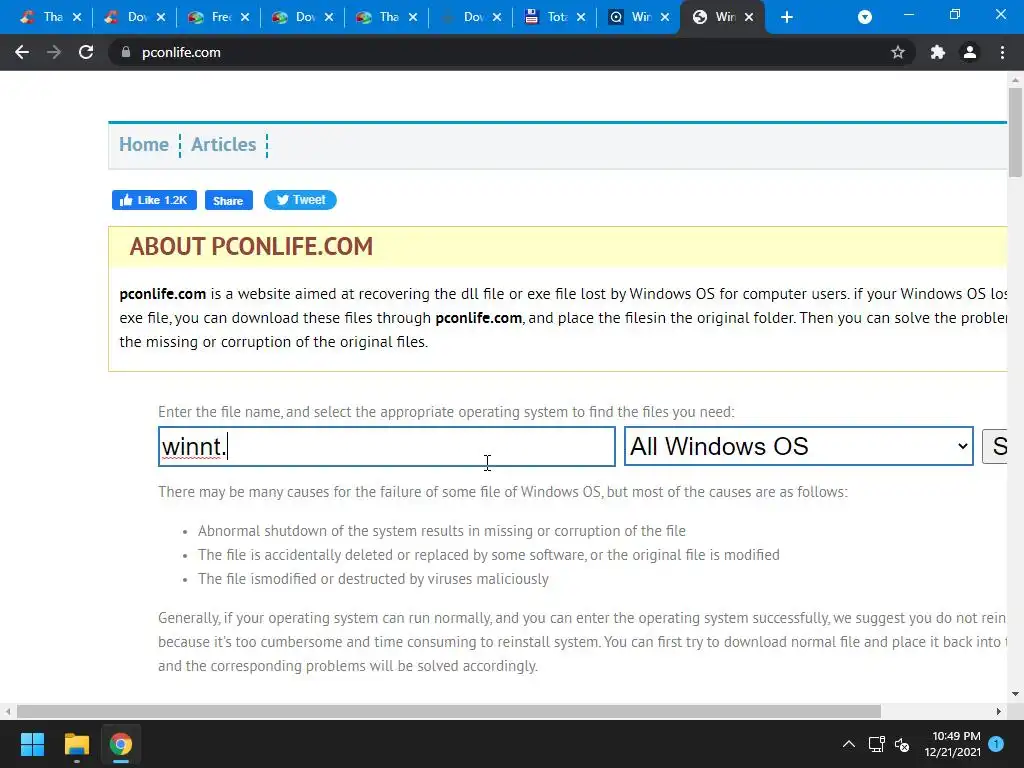Click the muted volume icon in tray
1024x768 pixels.
903,744
